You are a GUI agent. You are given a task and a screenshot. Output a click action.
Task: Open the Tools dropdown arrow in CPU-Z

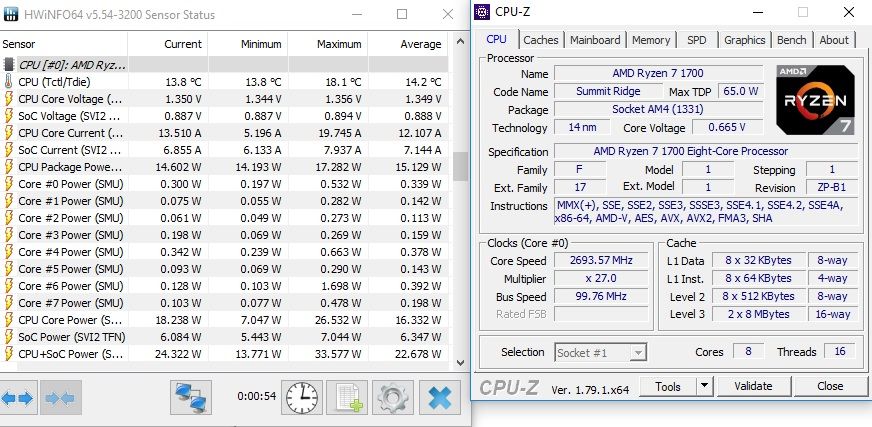705,386
